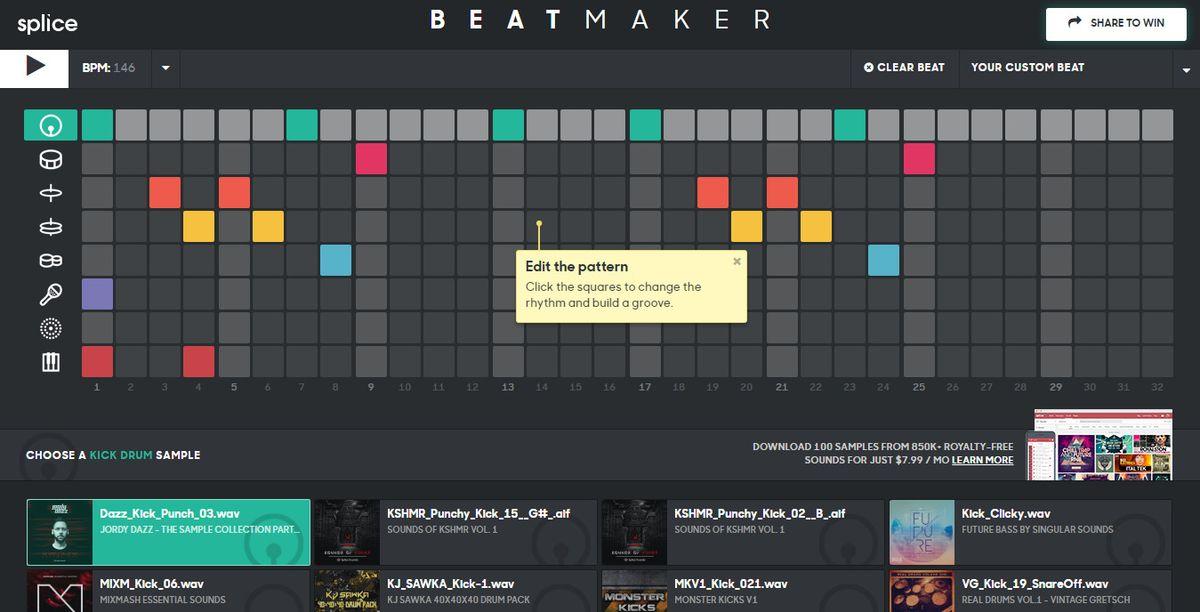Toggle the yellow hi-hat step 4

coord(199,227)
